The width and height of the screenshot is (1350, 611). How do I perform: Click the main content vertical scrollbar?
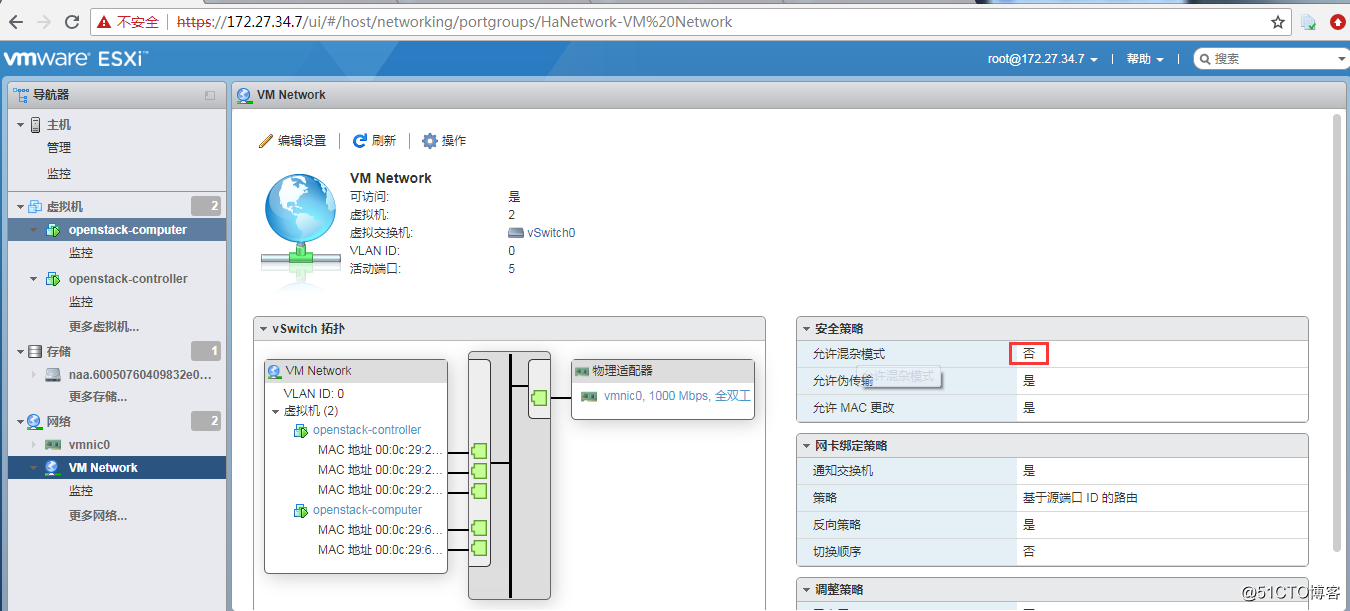[x=1338, y=332]
